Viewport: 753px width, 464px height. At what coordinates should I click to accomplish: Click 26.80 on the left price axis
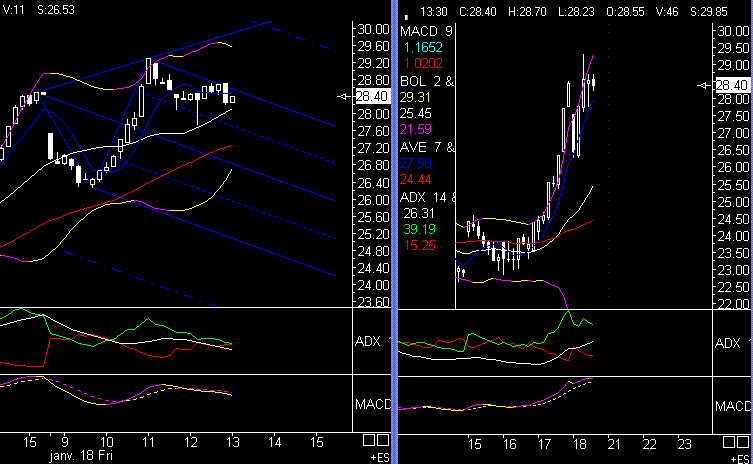(x=374, y=165)
